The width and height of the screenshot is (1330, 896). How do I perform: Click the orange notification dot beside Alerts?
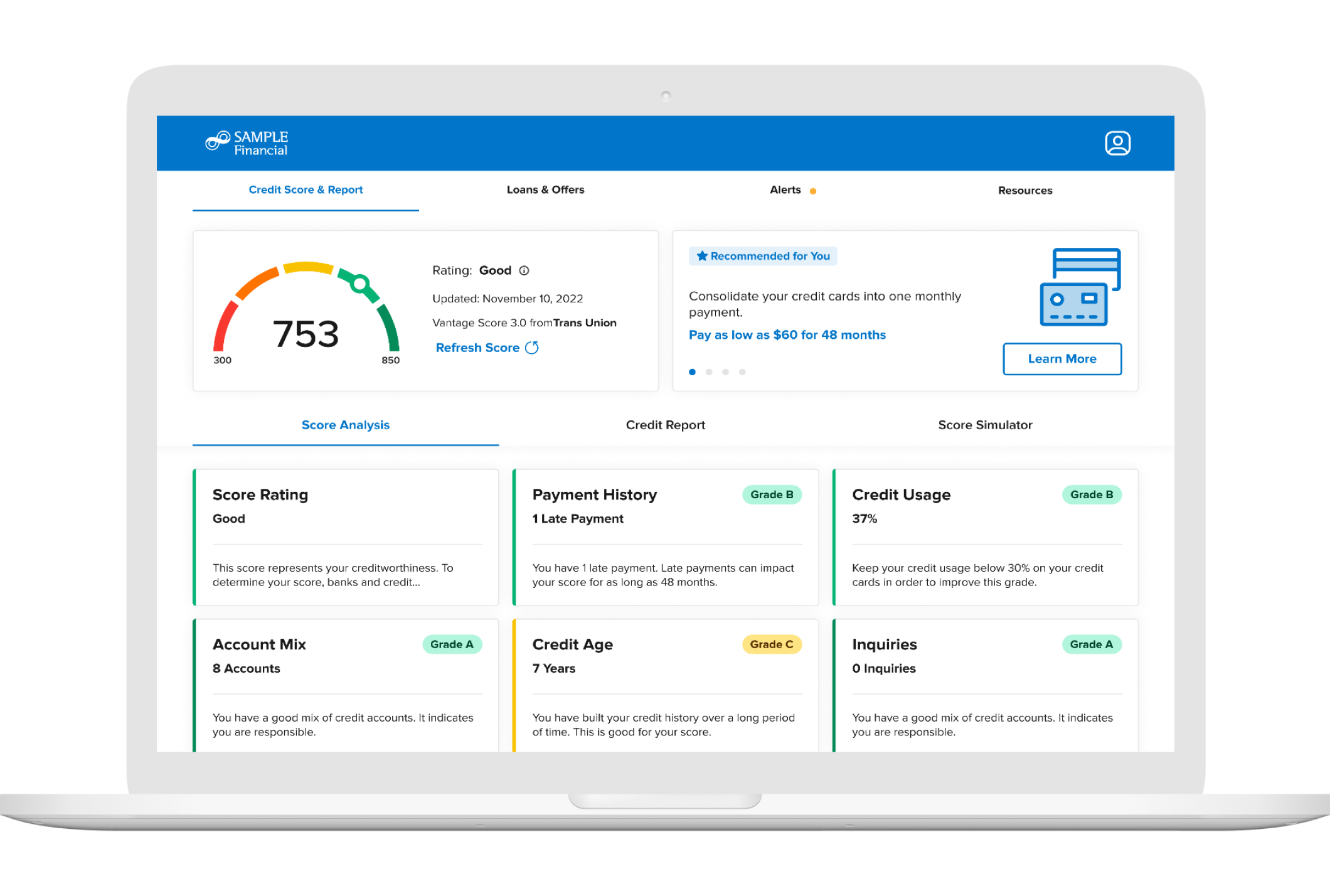(814, 190)
